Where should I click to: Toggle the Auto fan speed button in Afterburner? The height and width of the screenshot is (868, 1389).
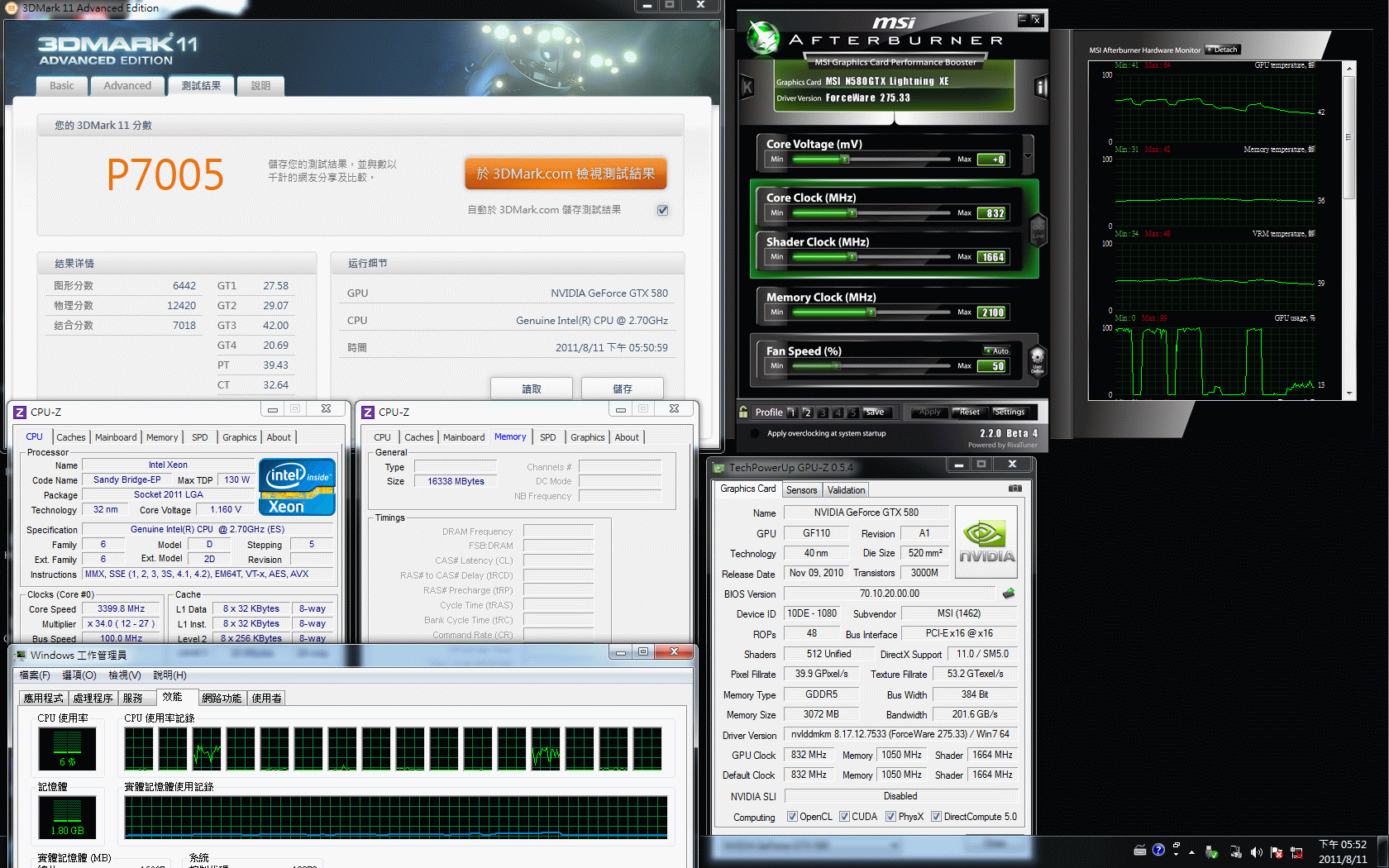coord(996,351)
